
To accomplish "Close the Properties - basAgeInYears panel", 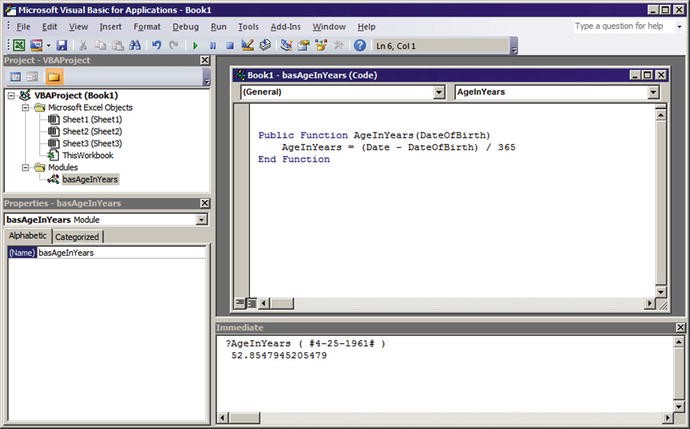I will (x=205, y=203).
